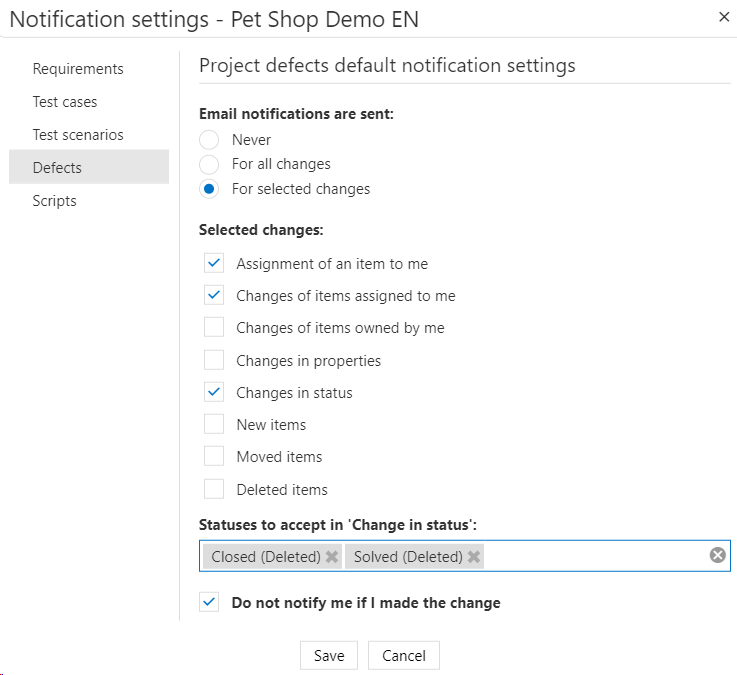This screenshot has height=675, width=737.
Task: Enable notifications for New items
Action: point(214,425)
